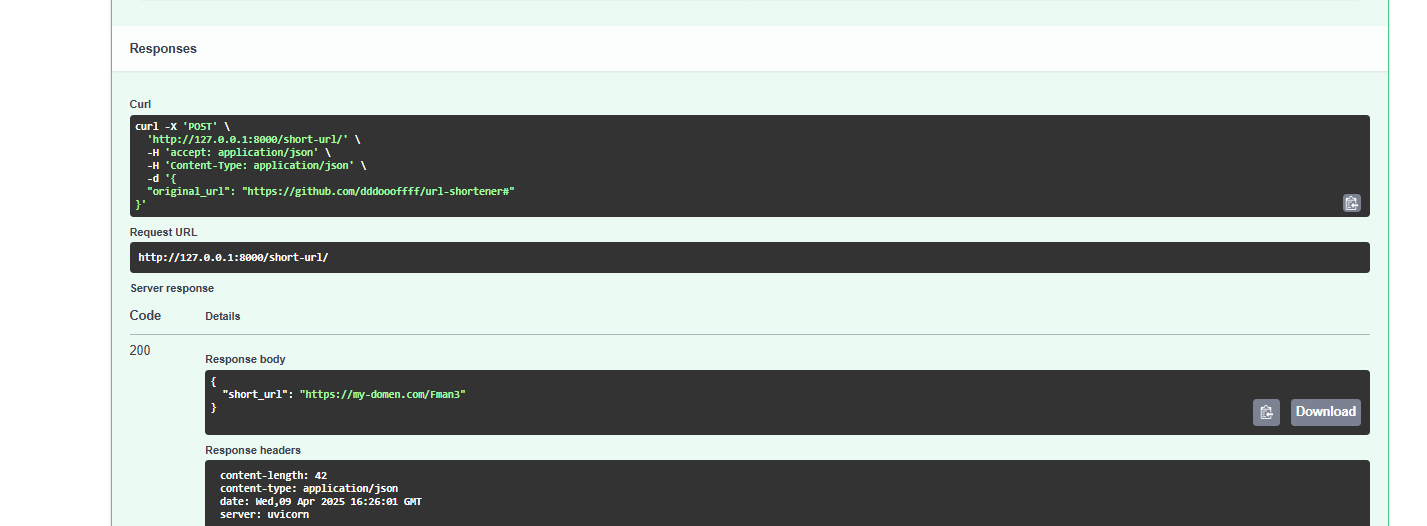Click the short_url value https://my-domen.com/Fman3
The height and width of the screenshot is (526, 1427).
[383, 394]
